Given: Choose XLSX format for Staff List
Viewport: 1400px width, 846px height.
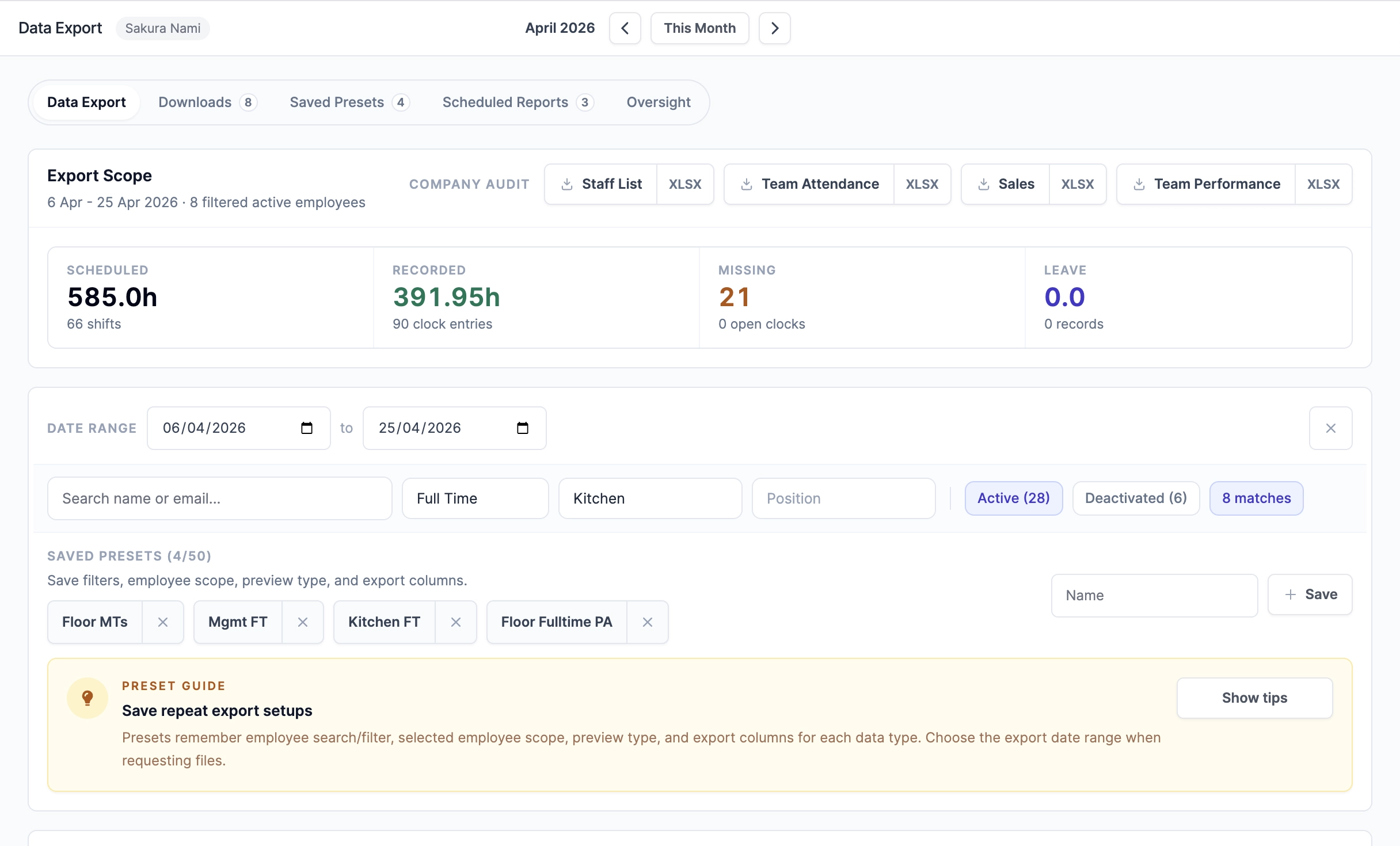Looking at the screenshot, I should (x=685, y=184).
